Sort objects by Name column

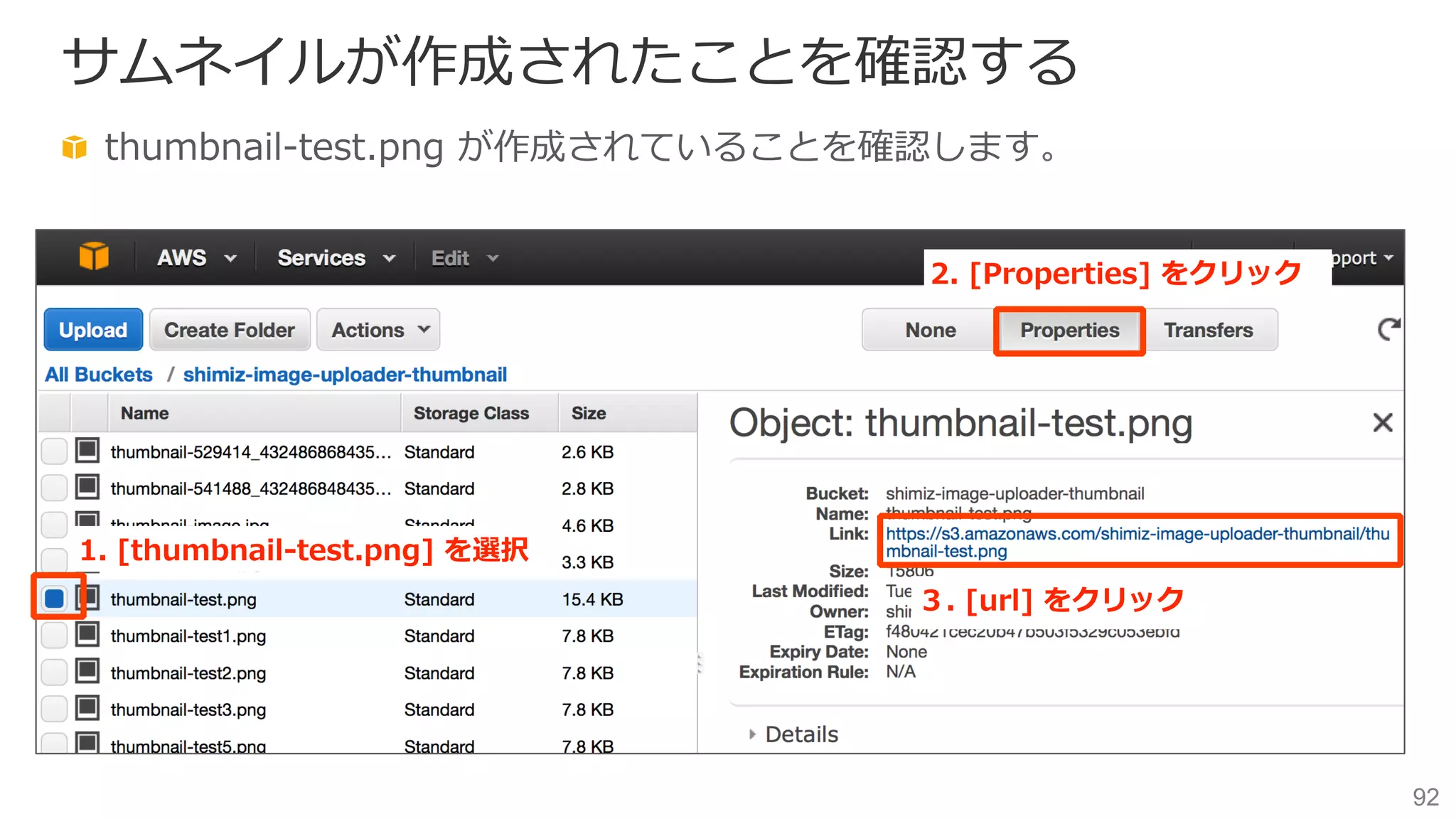255,413
